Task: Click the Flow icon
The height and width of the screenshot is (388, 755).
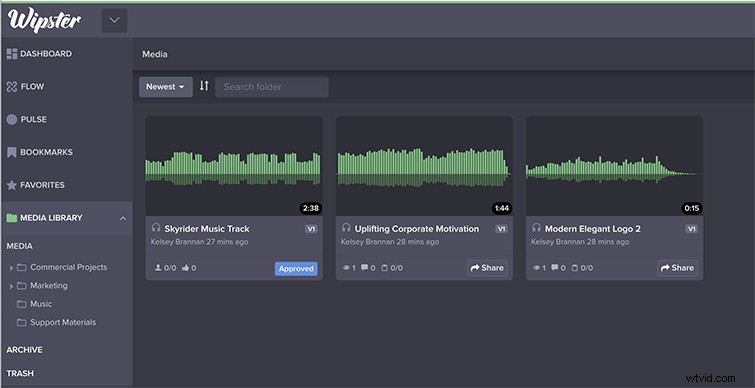Action: 12,87
